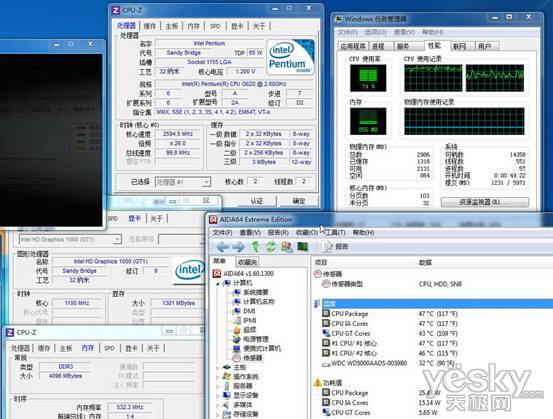Open the 查看(V) menu in Task Manager

[404, 32]
